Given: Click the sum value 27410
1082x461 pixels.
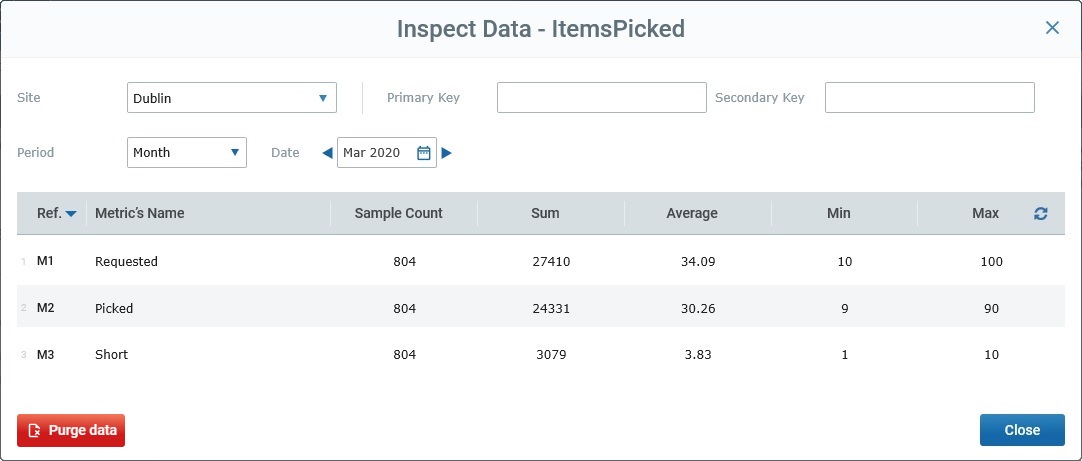Looking at the screenshot, I should [551, 262].
